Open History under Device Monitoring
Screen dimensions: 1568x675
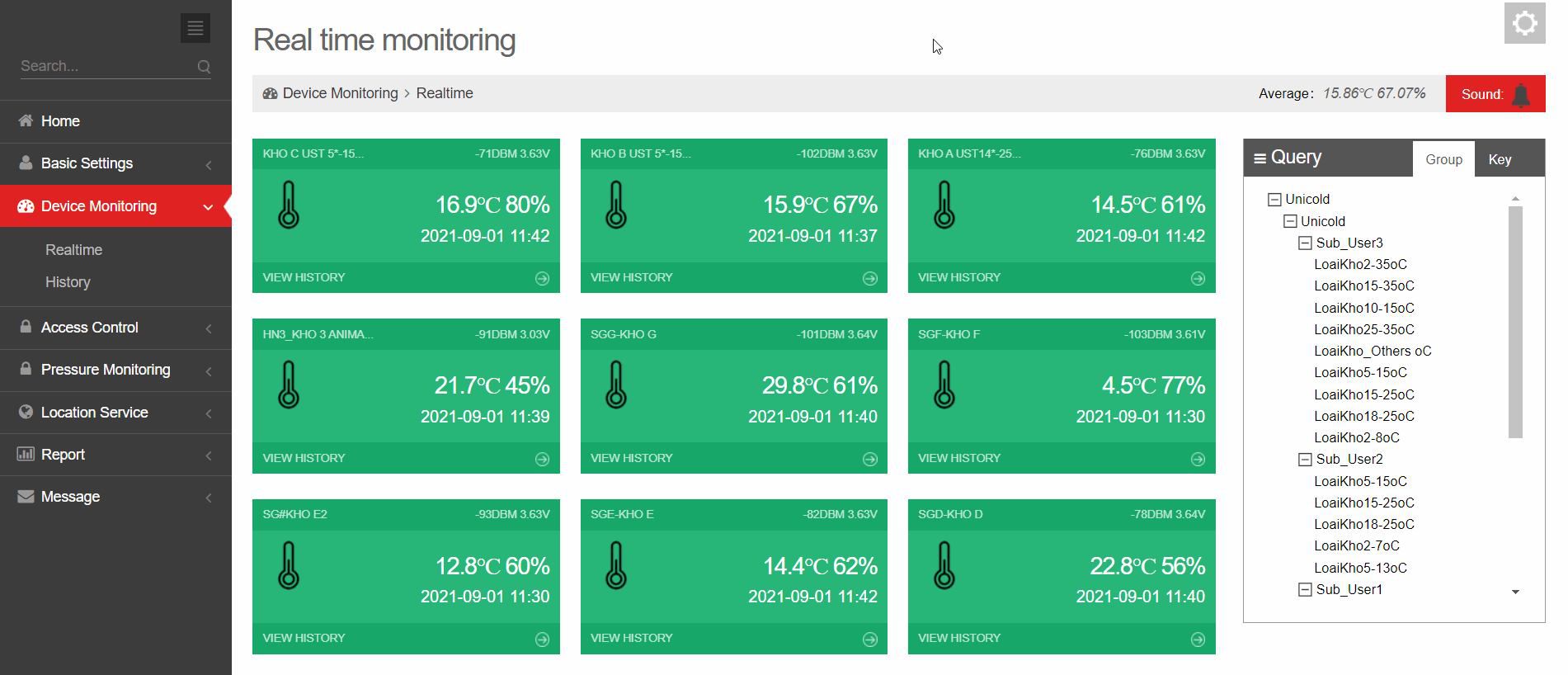68,282
